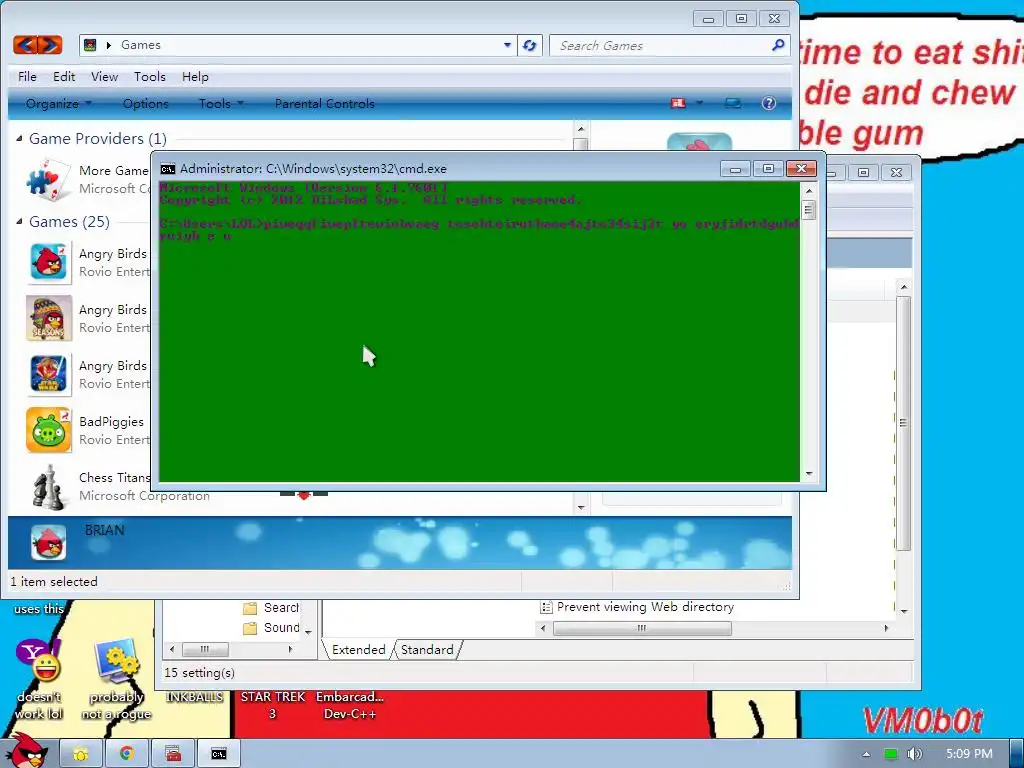Switch to the Standard tab
Image resolution: width=1024 pixels, height=768 pixels.
(427, 650)
